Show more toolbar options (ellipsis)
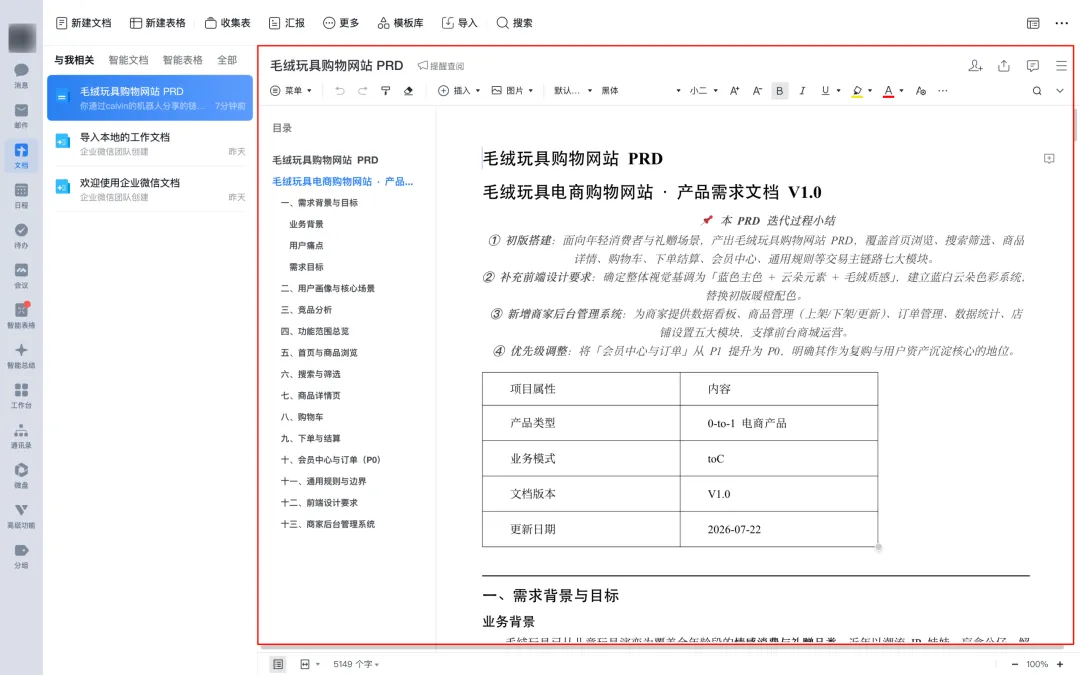This screenshot has height=675, width=1080. click(943, 91)
